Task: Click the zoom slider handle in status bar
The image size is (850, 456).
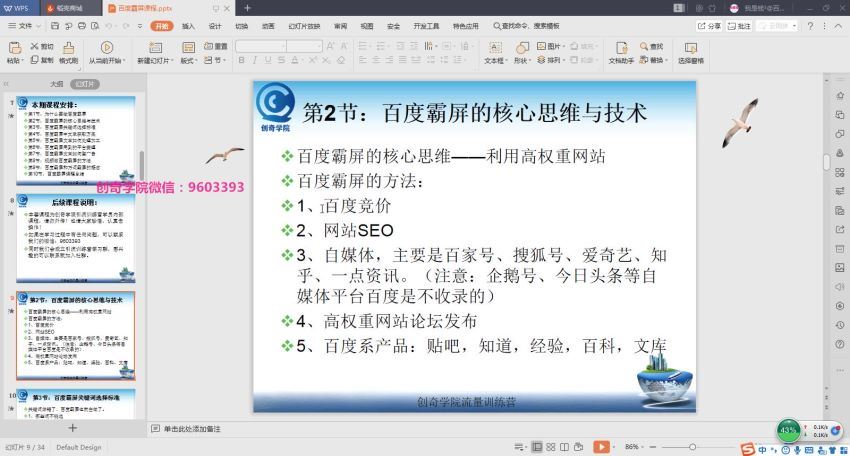Action: 692,447
